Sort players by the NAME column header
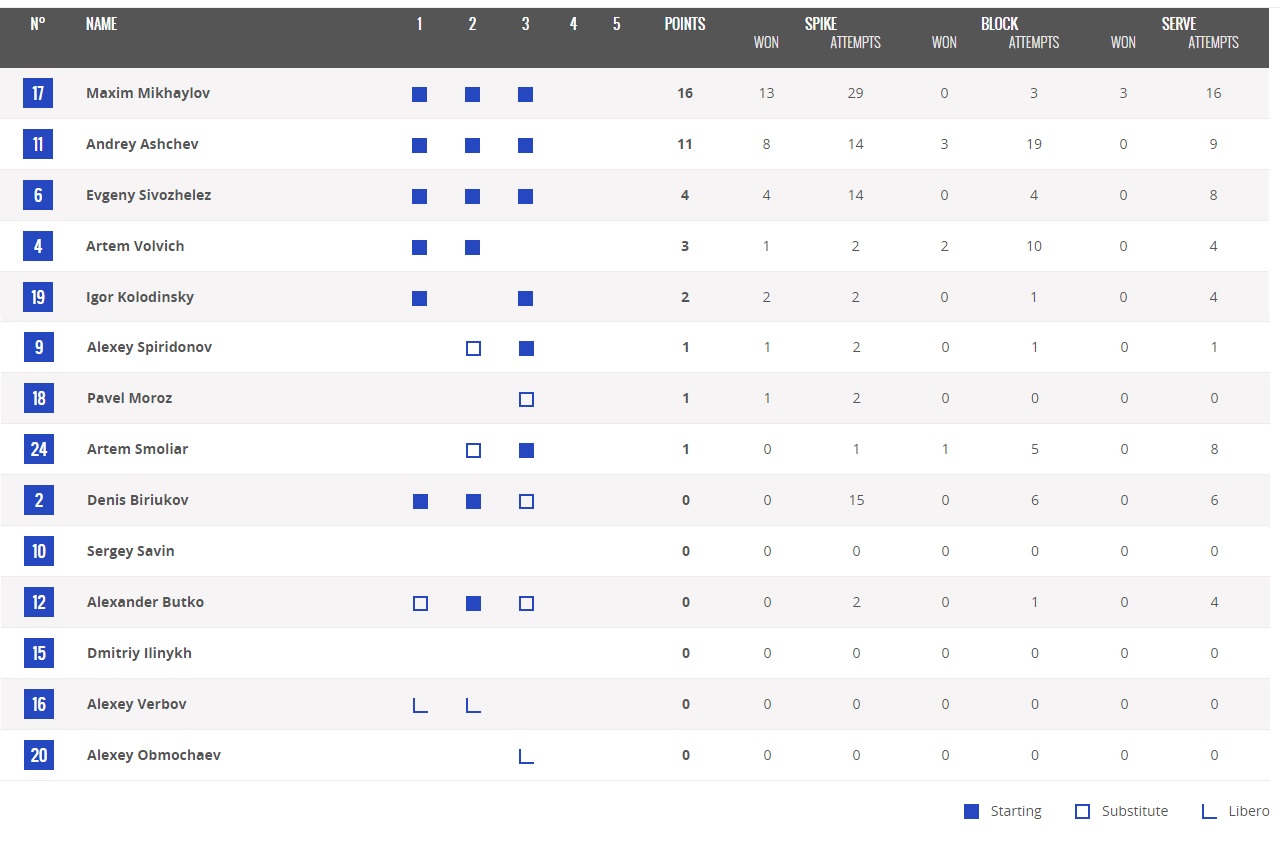This screenshot has height=860, width=1280. (x=101, y=24)
